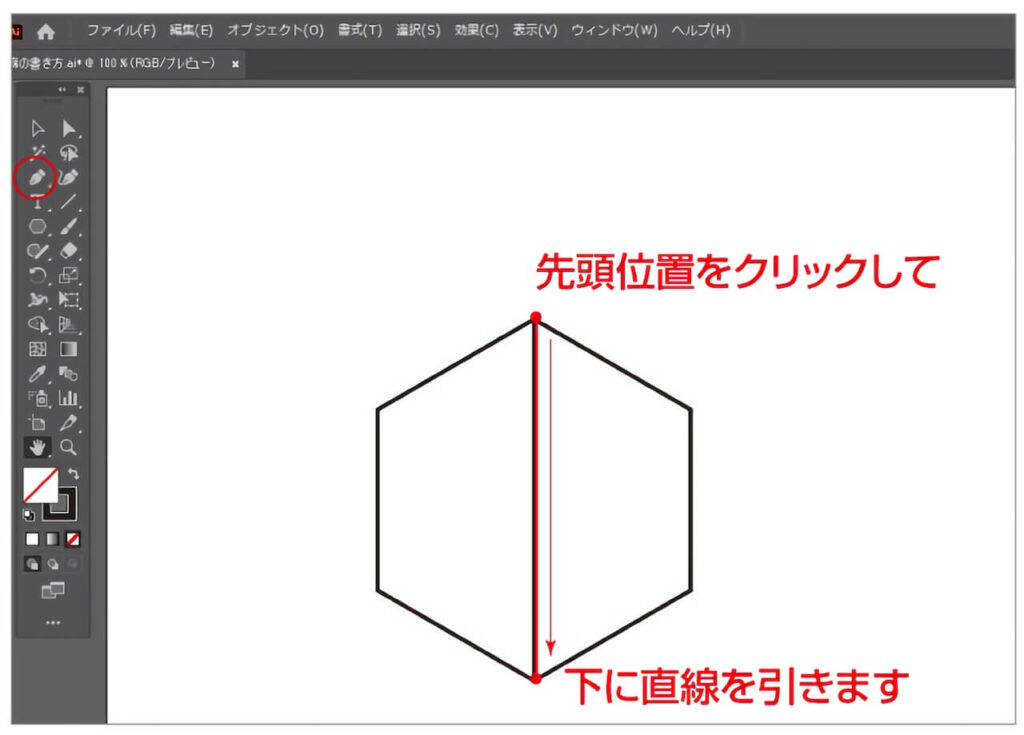Select the Polygon shape tool
The height and width of the screenshot is (735, 1024).
coord(37,226)
